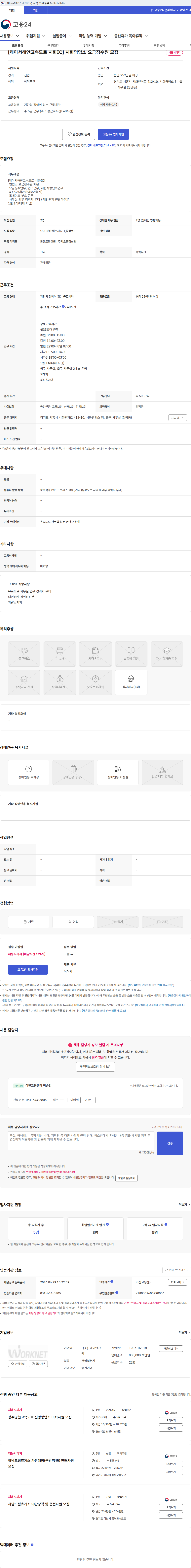This screenshot has height=1568, width=191.
Task: Select the 개인 user type tab
Action: [12, 10]
